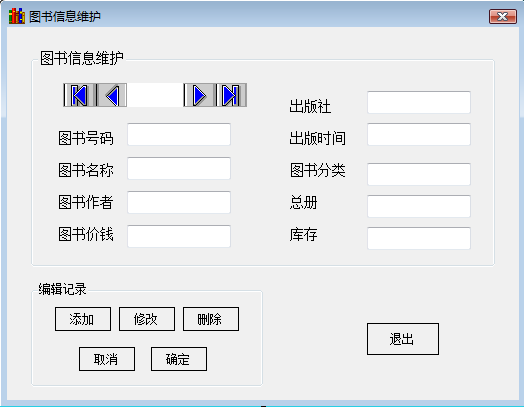Go to the previous record

112,95
